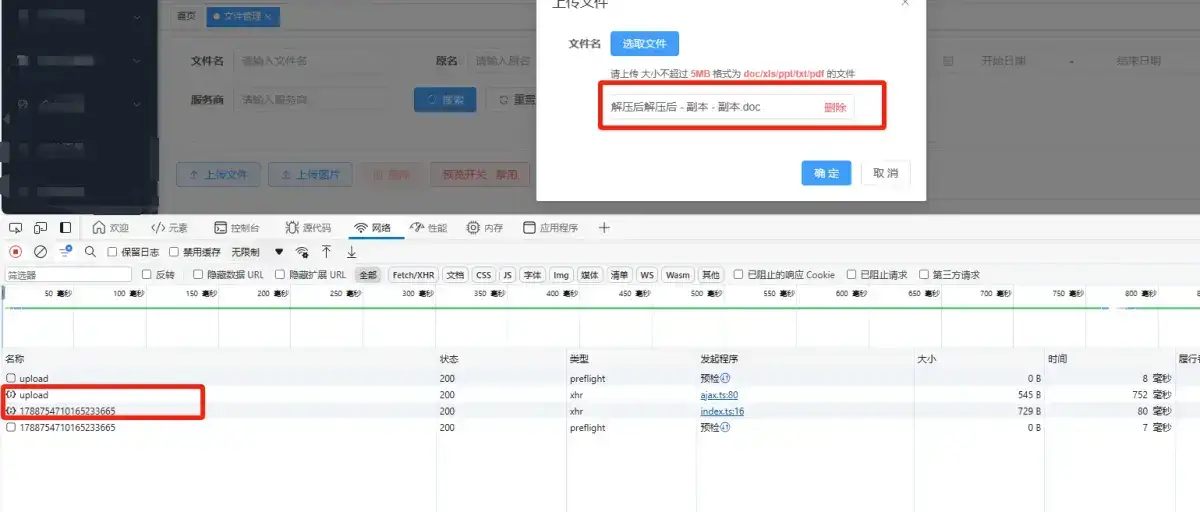Select the upload xhr request row
Image resolution: width=1200 pixels, height=512 pixels.
600,395
